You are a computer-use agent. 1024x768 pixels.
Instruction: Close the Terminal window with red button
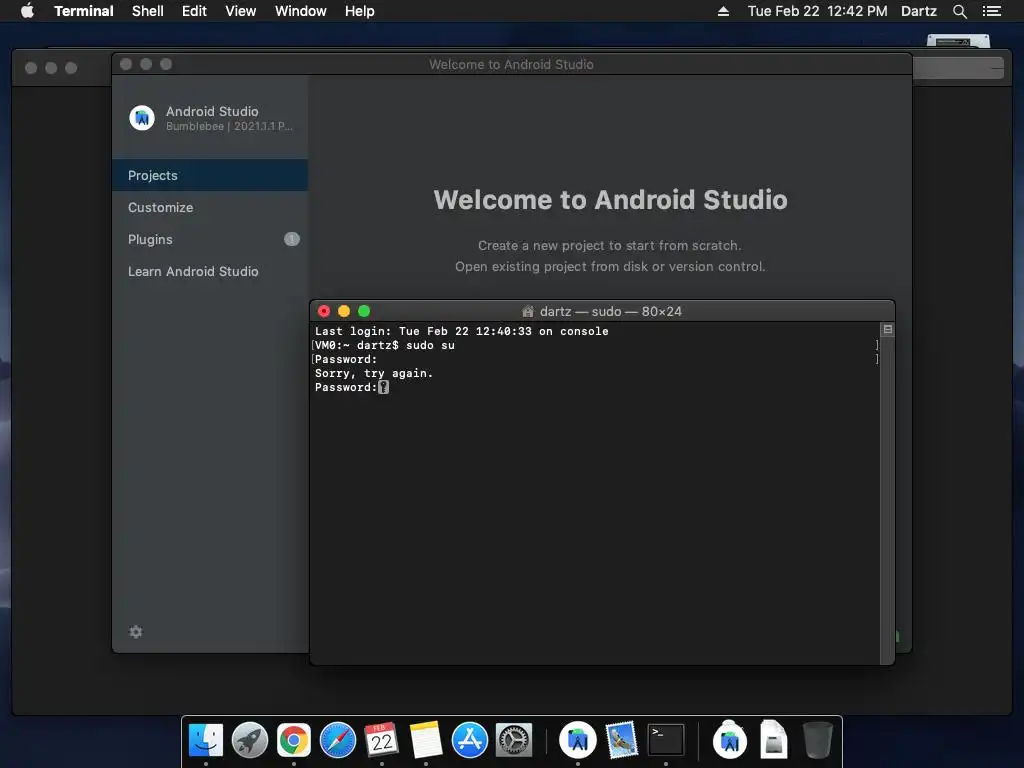[x=324, y=311]
